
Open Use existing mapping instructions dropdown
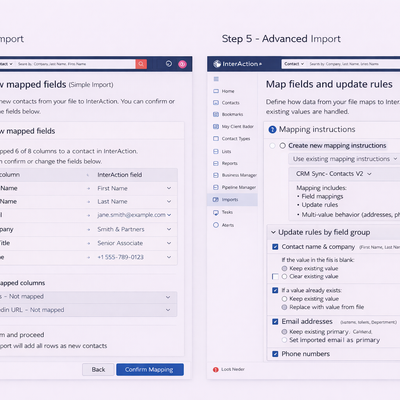pos(344,159)
